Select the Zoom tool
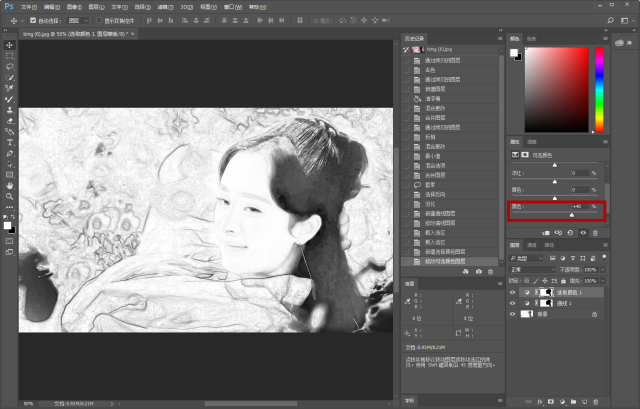Image resolution: width=640 pixels, height=409 pixels. coord(9,197)
